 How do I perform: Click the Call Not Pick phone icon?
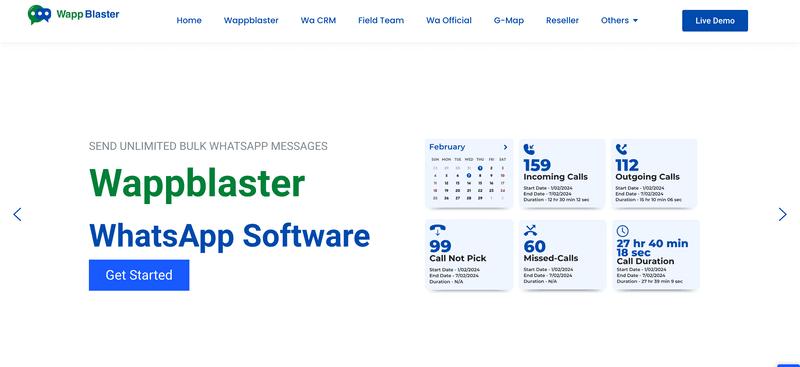click(437, 230)
